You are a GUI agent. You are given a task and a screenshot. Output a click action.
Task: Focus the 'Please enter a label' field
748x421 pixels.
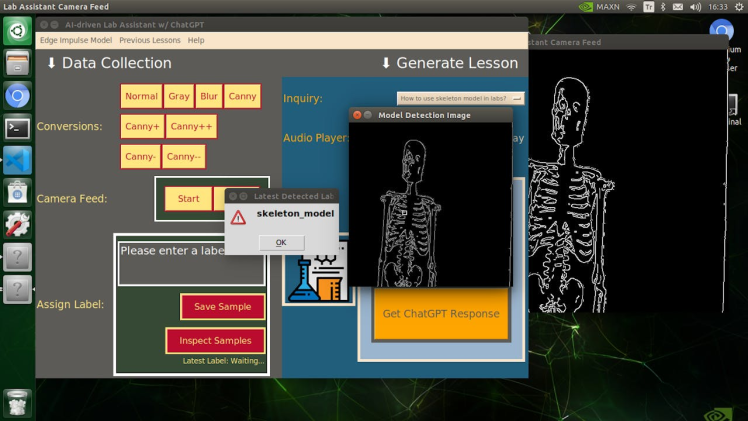coord(191,264)
